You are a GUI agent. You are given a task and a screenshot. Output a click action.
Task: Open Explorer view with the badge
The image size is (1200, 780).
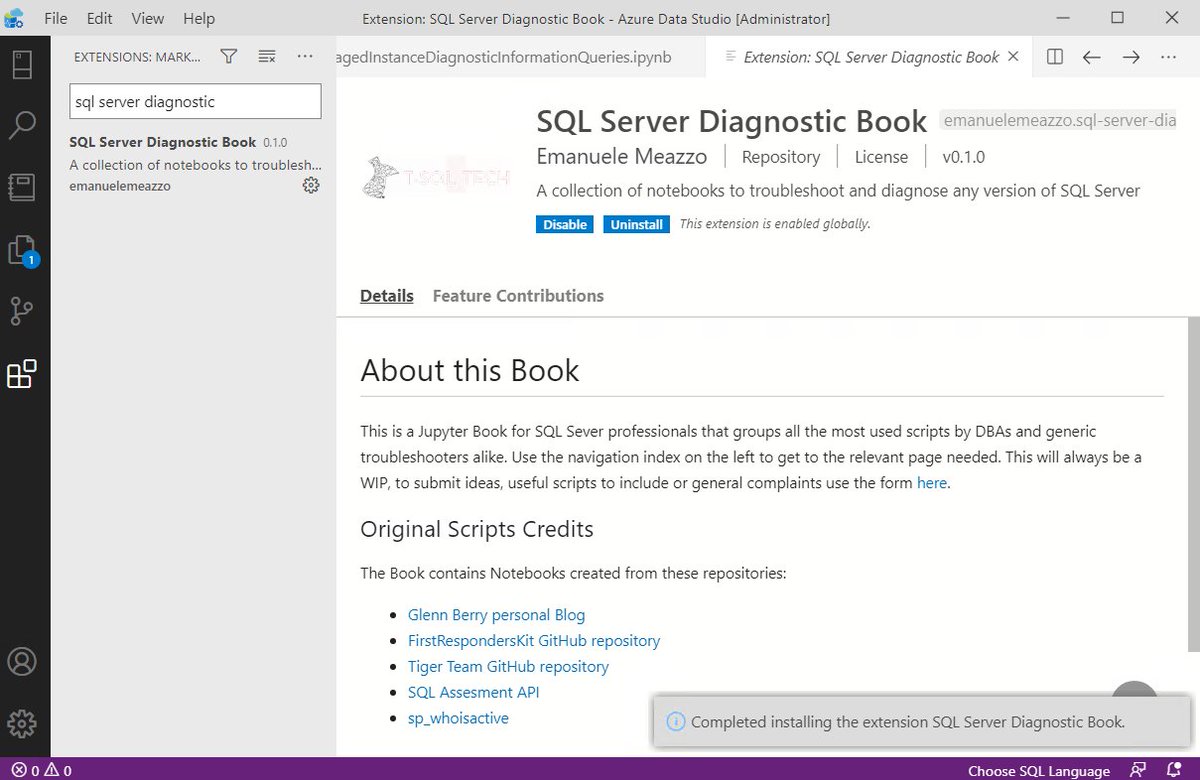(x=22, y=250)
